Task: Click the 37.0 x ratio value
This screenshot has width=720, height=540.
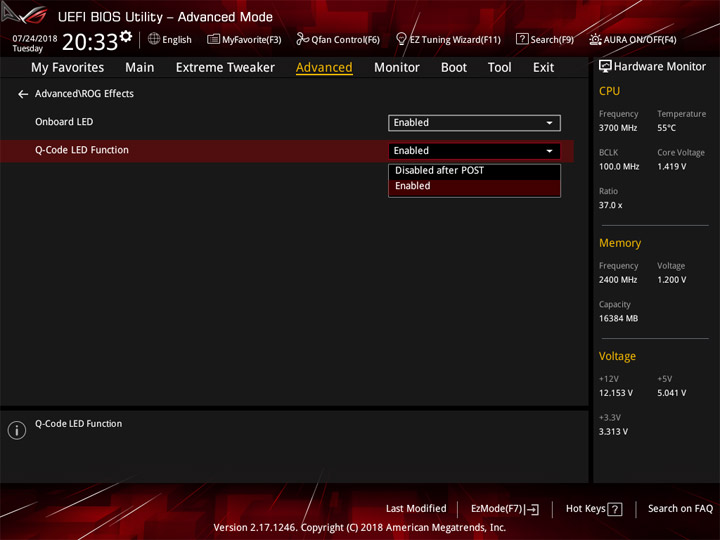Action: [x=610, y=205]
